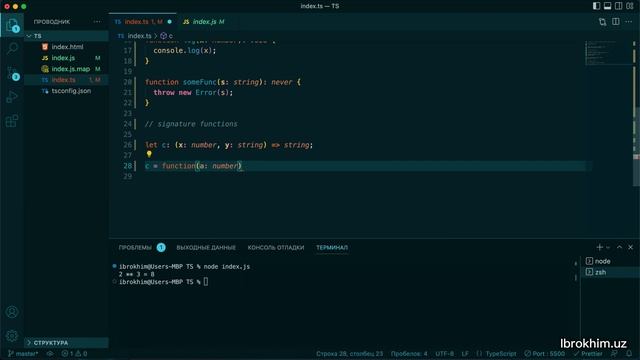Close the bottom panel

631,247
